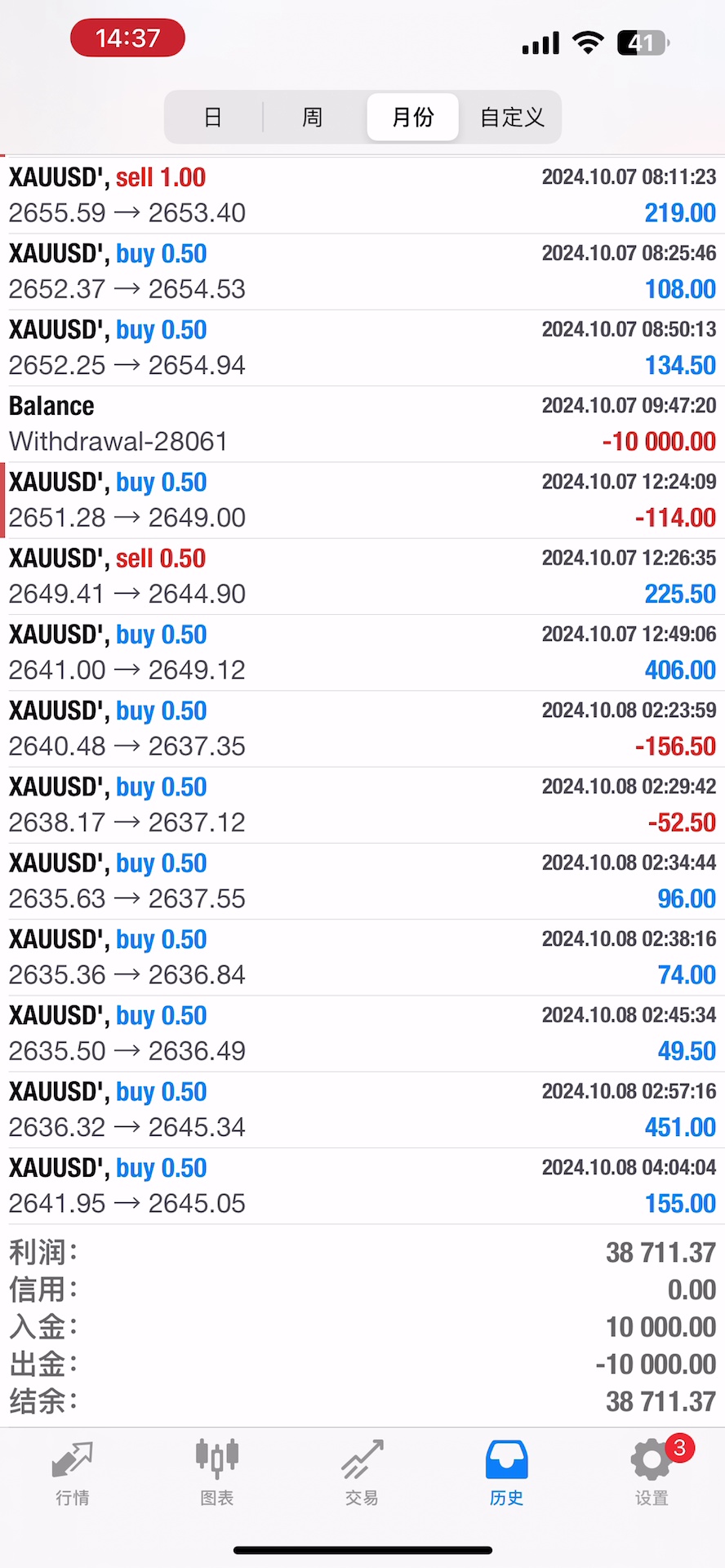This screenshot has width=725, height=1568.
Task: Open the 图表 chart icon
Action: (216, 1462)
